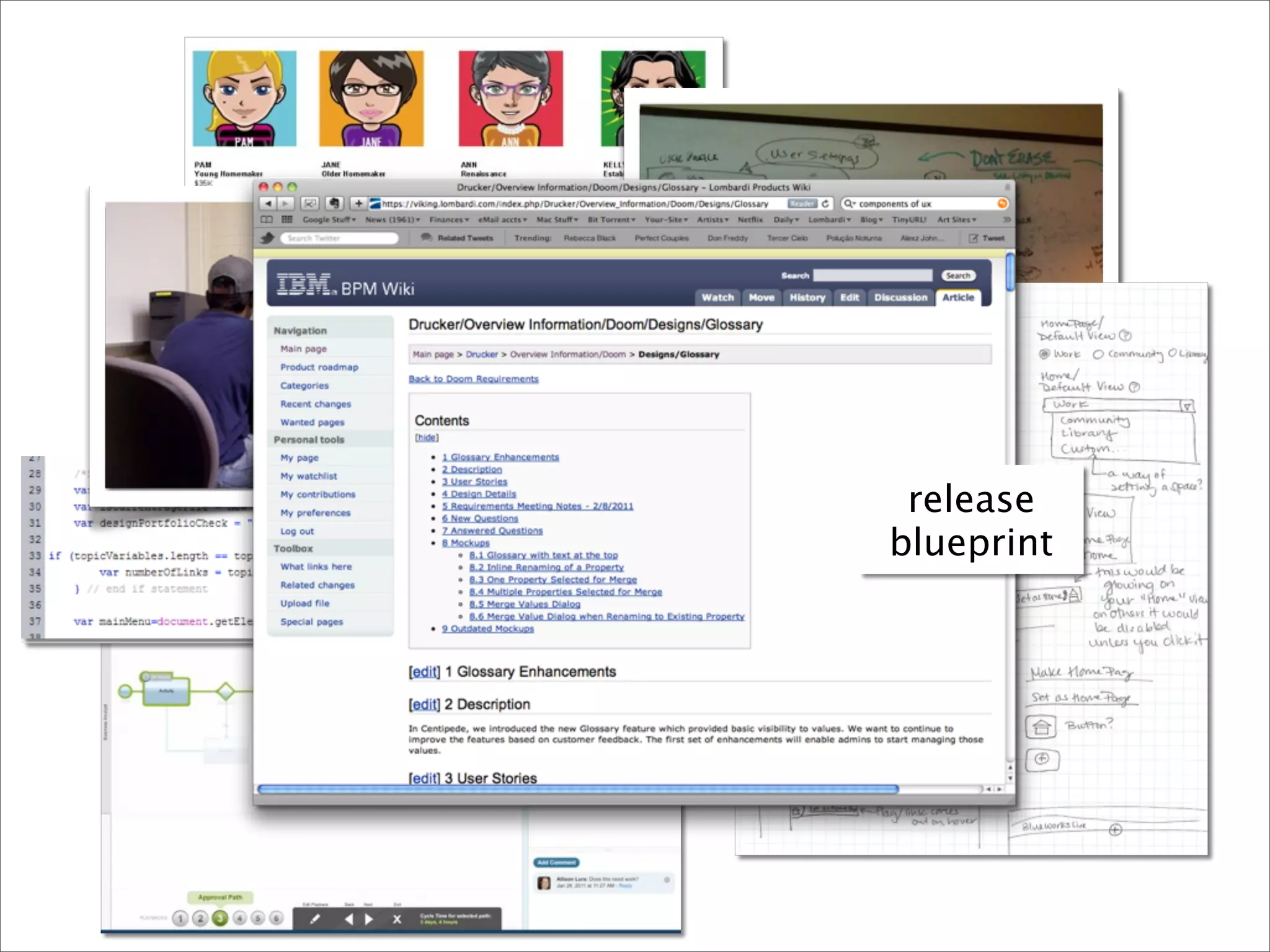The image size is (1270, 952).
Task: Click the browser horizontal scrollbar
Action: click(x=578, y=790)
